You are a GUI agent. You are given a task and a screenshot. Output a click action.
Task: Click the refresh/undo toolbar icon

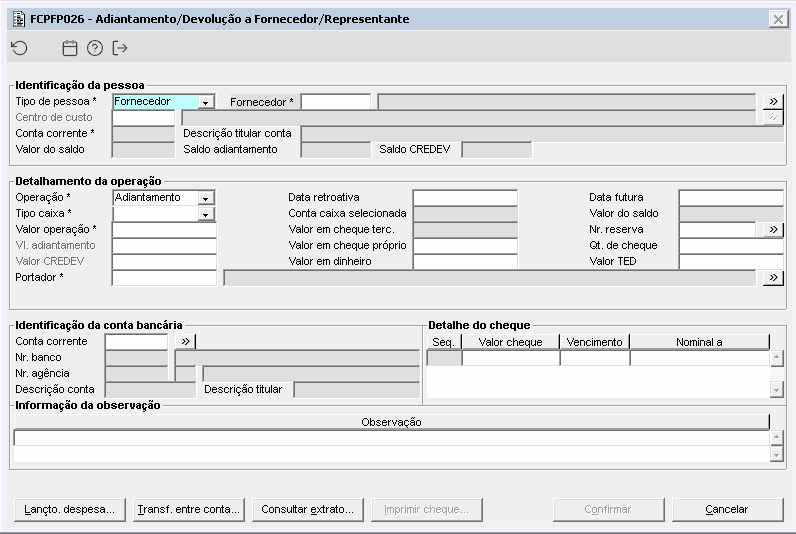click(x=19, y=48)
